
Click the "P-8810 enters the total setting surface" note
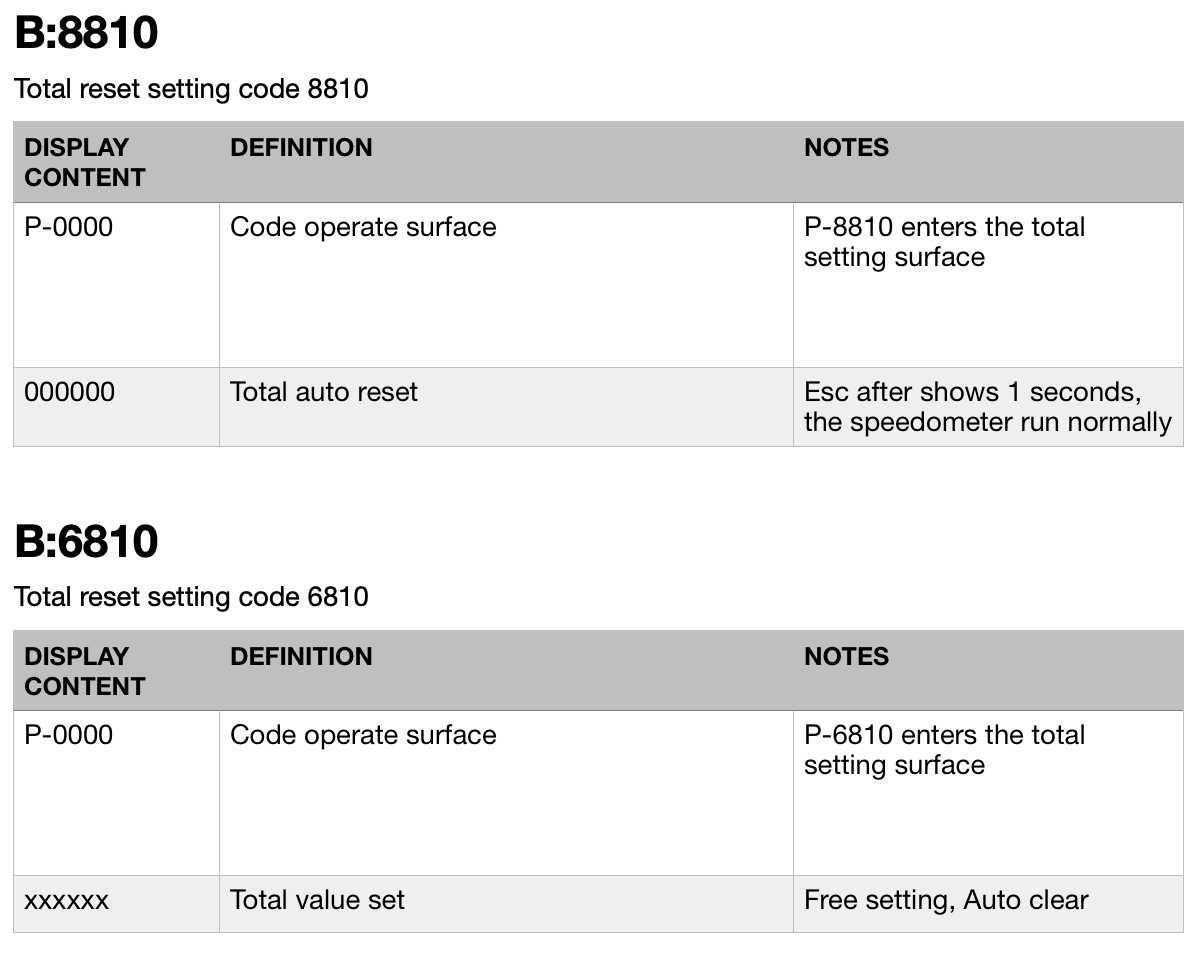tap(944, 242)
